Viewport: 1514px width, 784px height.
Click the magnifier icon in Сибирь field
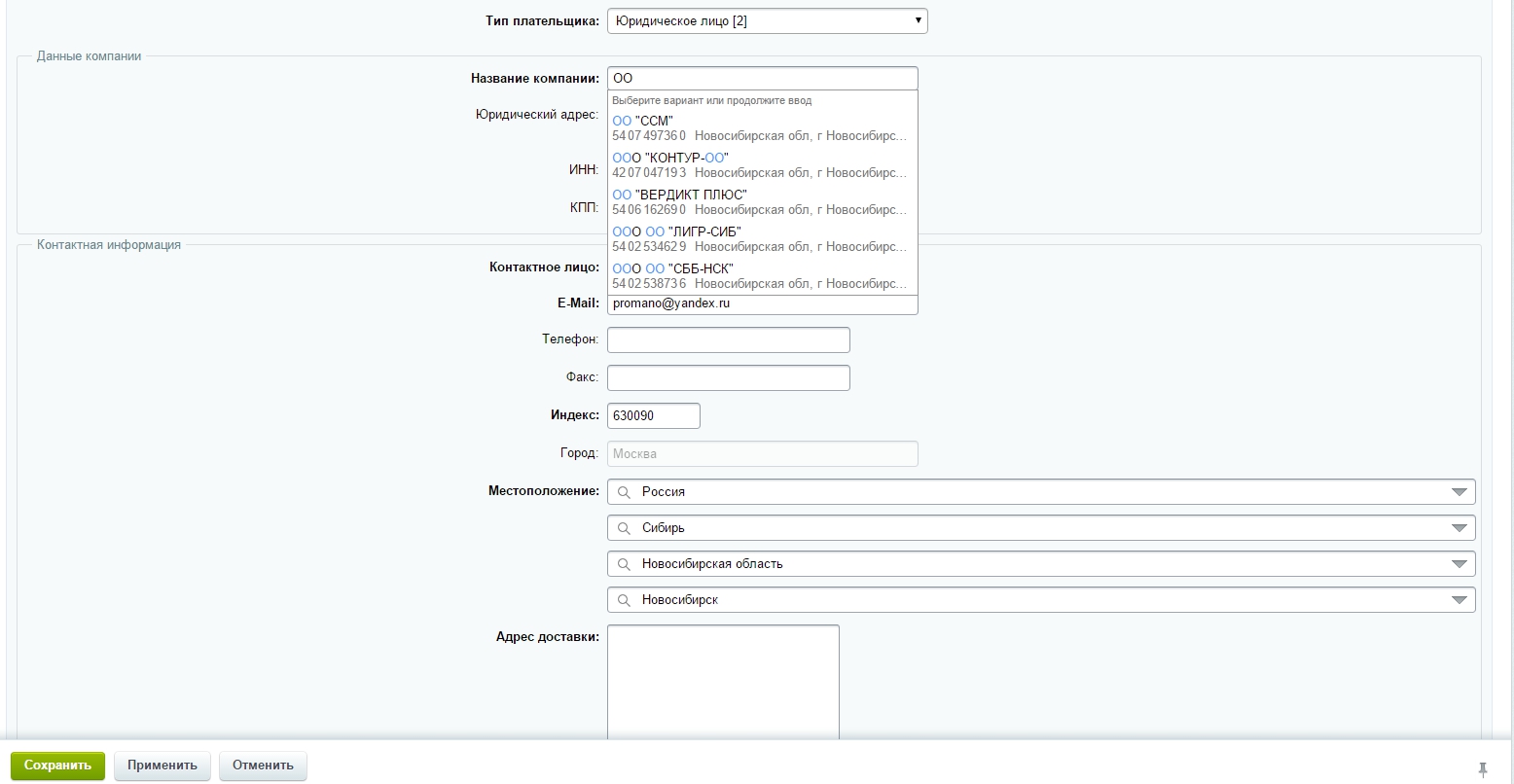pyautogui.click(x=625, y=528)
